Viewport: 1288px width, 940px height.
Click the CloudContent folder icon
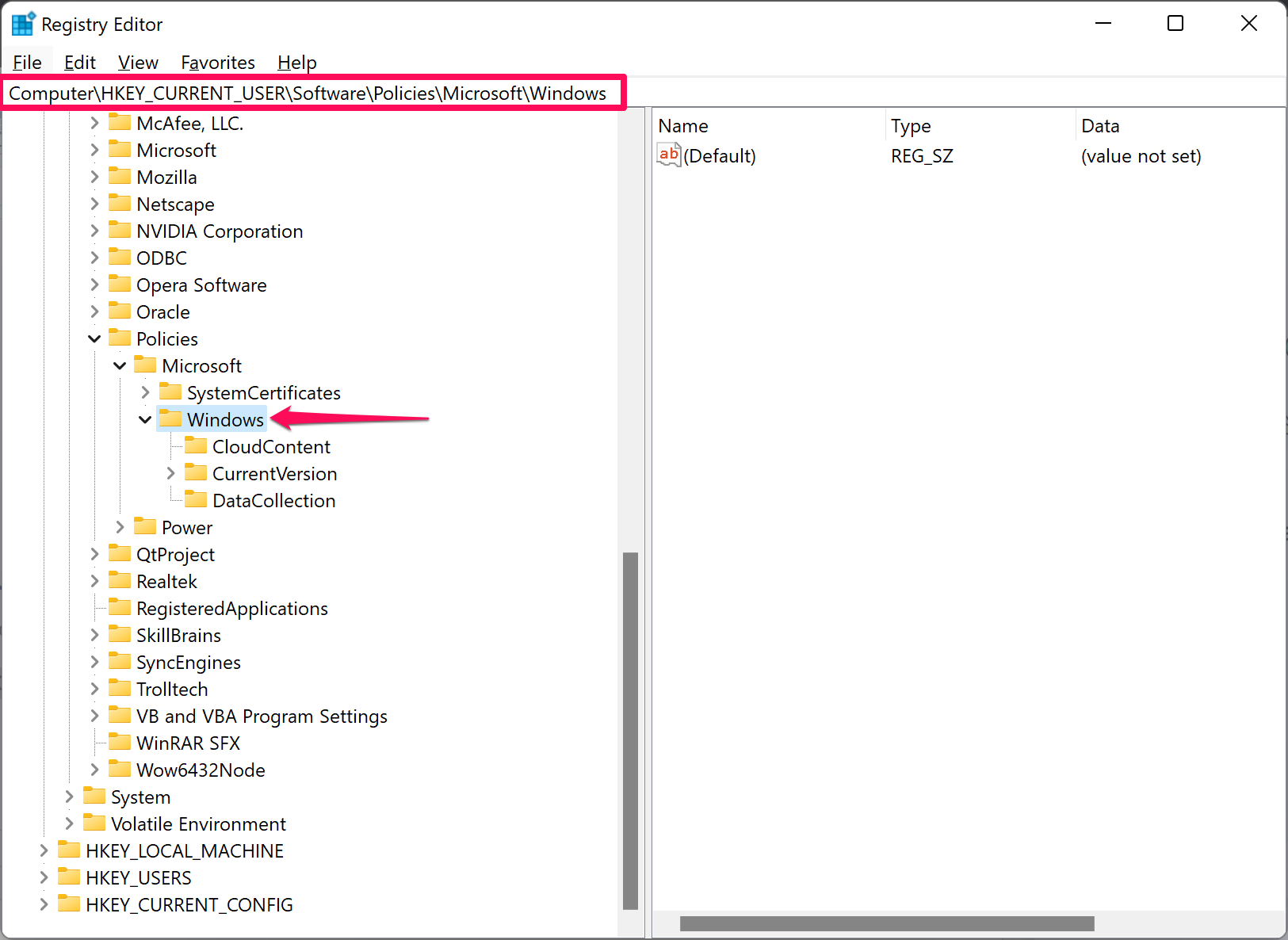[196, 445]
